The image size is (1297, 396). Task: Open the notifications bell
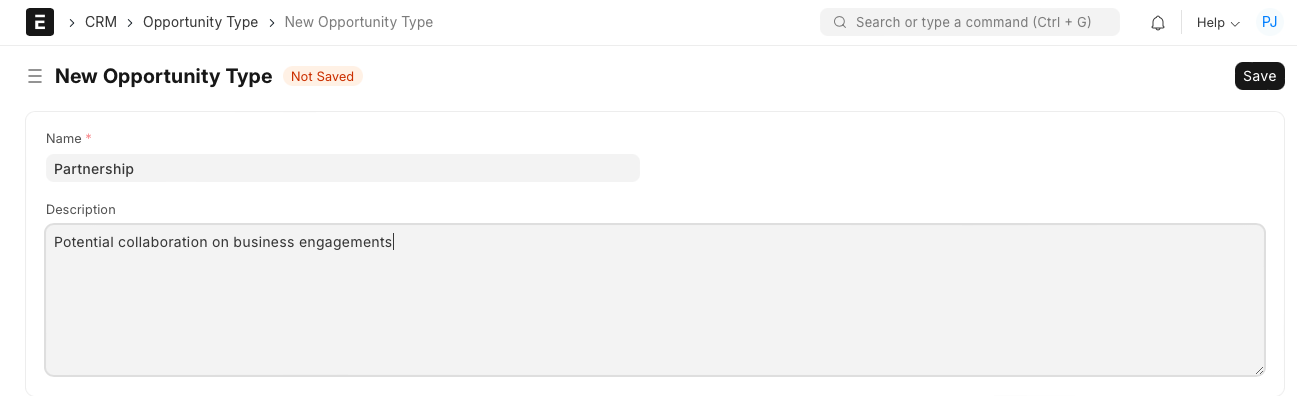[x=1158, y=22]
